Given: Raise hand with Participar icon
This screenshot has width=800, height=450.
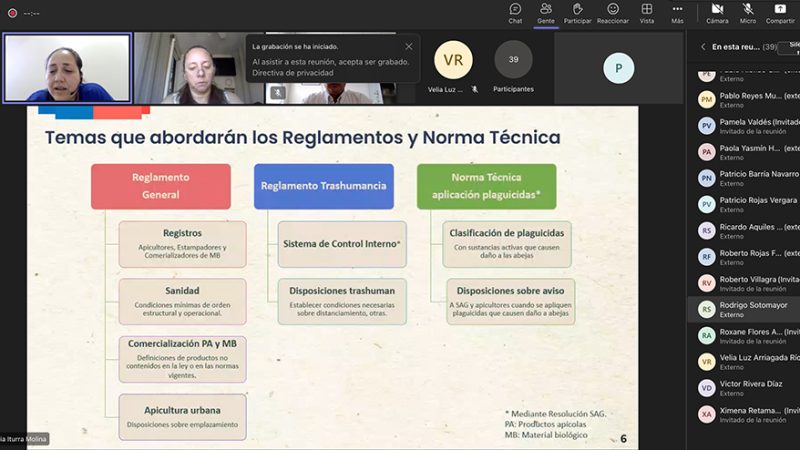Looking at the screenshot, I should 577,13.
